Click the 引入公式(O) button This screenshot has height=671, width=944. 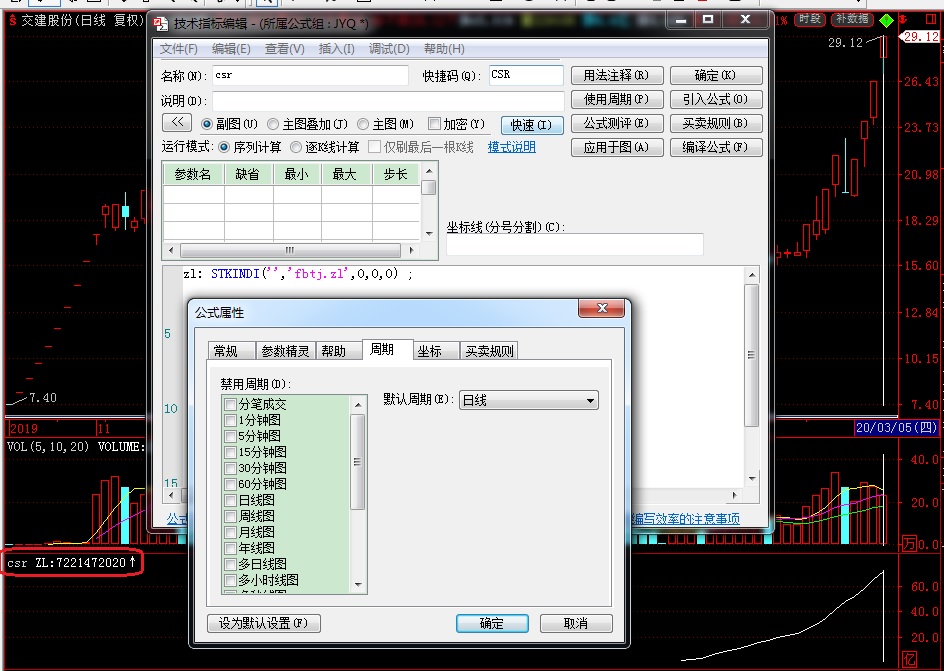coord(715,99)
